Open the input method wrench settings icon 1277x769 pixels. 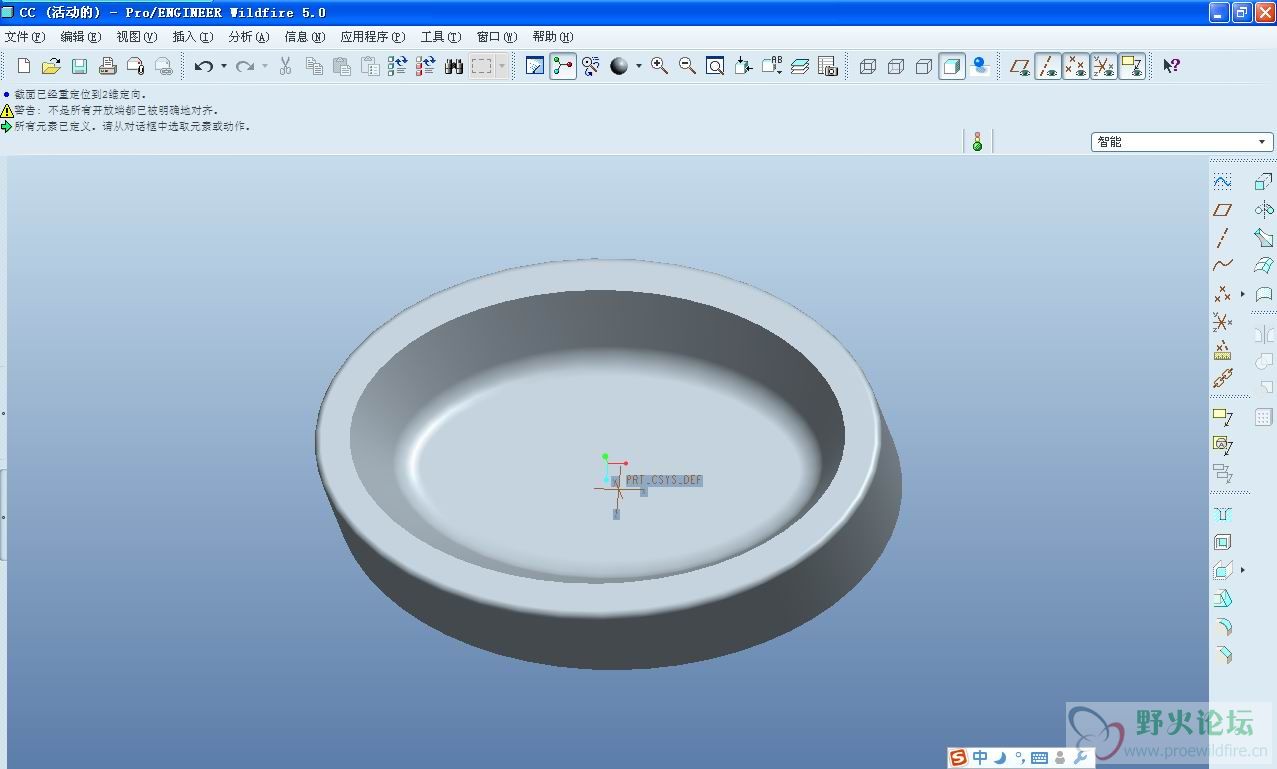(1080, 758)
